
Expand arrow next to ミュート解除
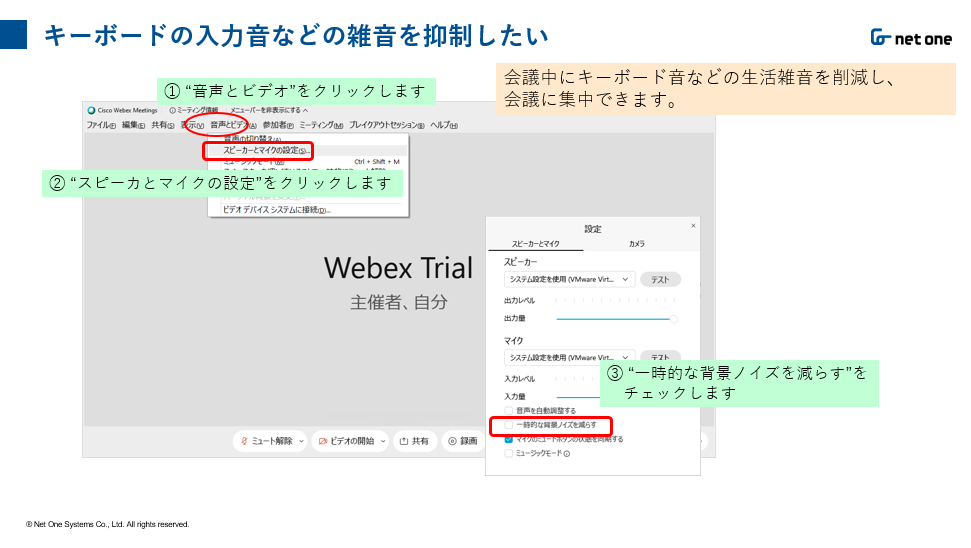tap(302, 441)
